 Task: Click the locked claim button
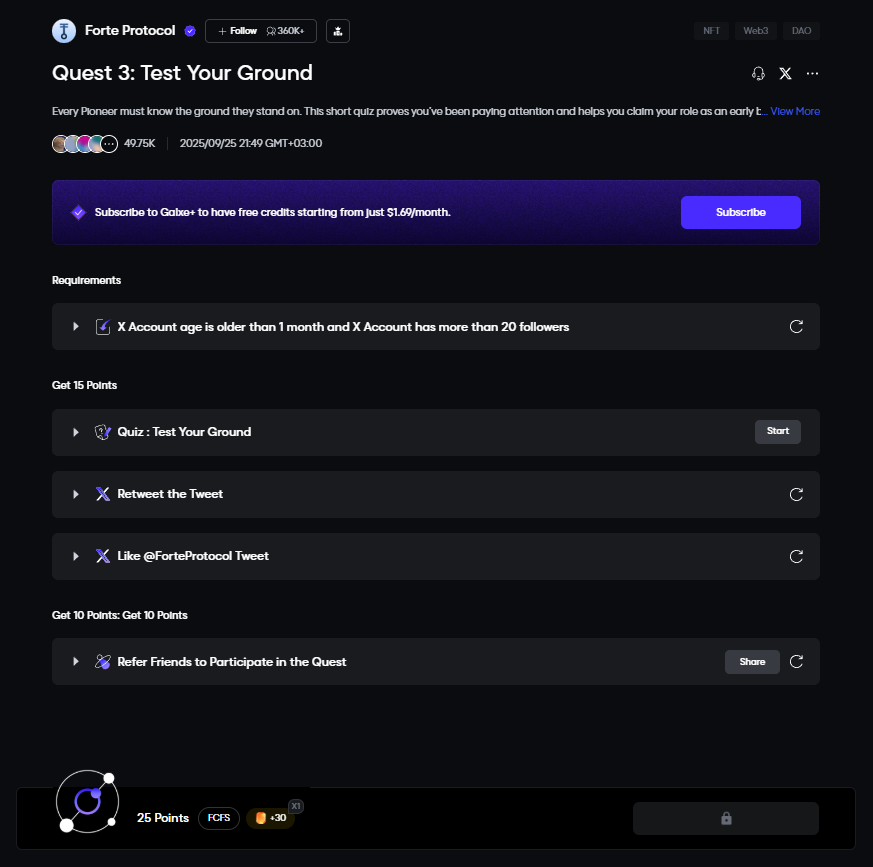coord(725,818)
